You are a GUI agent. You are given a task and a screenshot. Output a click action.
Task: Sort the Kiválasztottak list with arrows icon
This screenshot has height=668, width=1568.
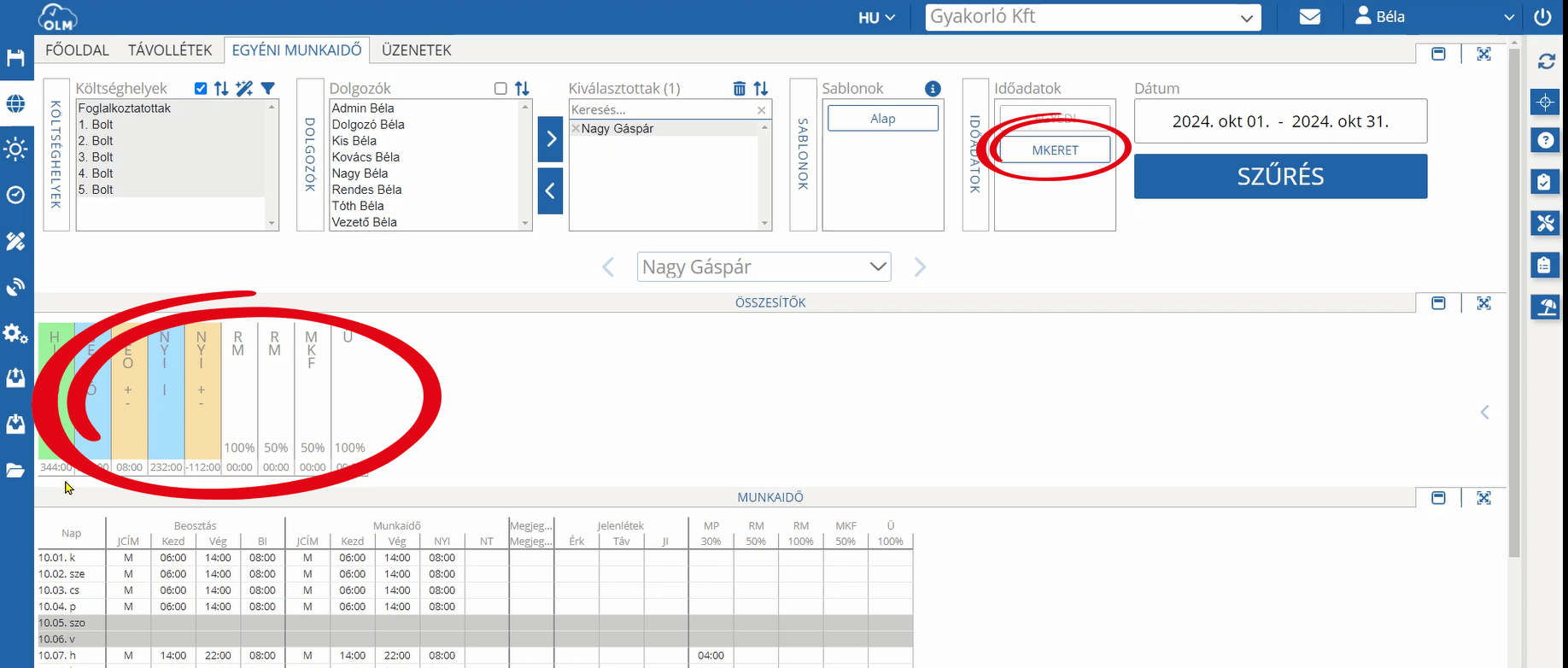pos(761,89)
